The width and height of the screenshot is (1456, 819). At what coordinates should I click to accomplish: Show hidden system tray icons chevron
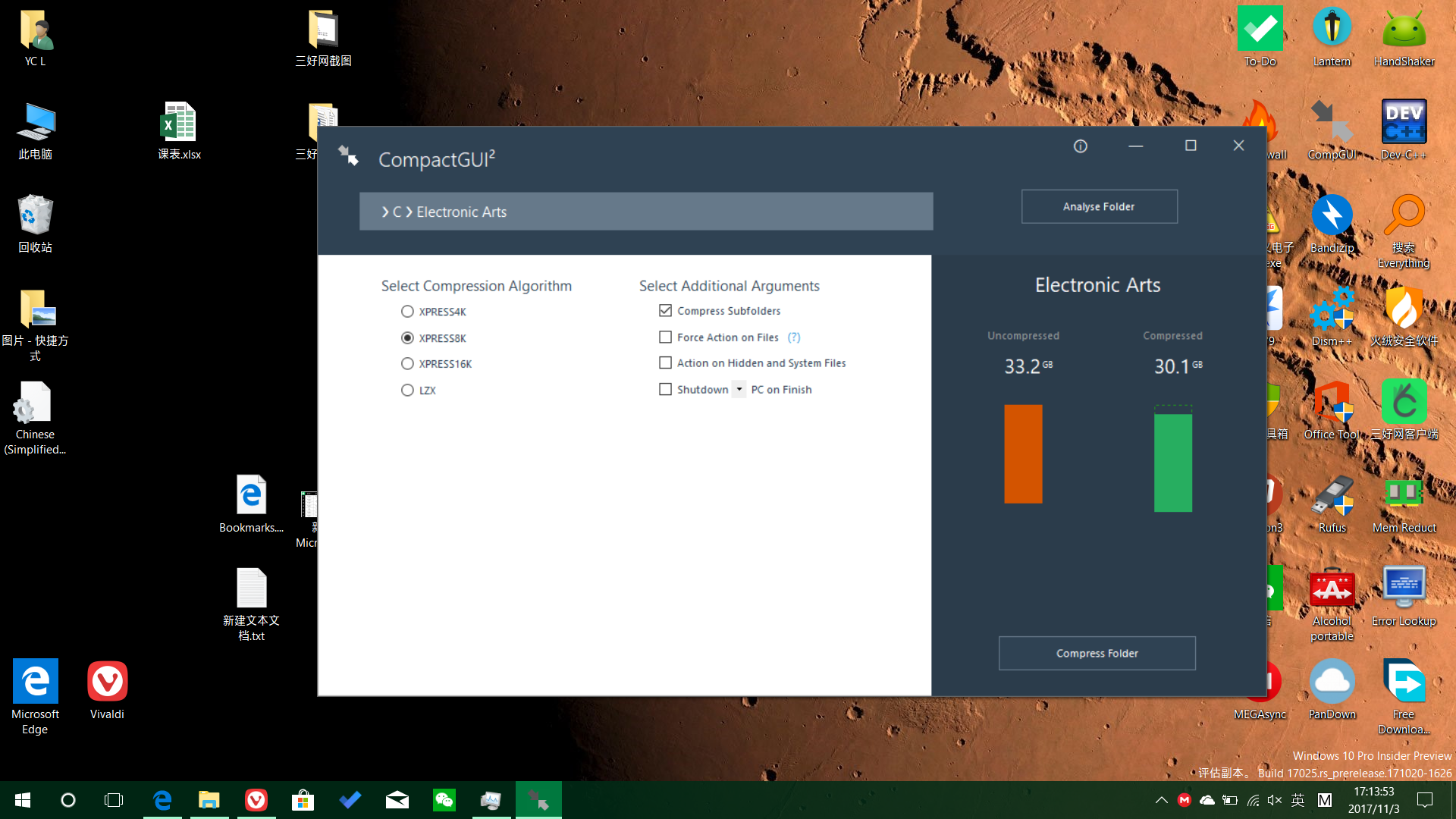coord(1161,800)
